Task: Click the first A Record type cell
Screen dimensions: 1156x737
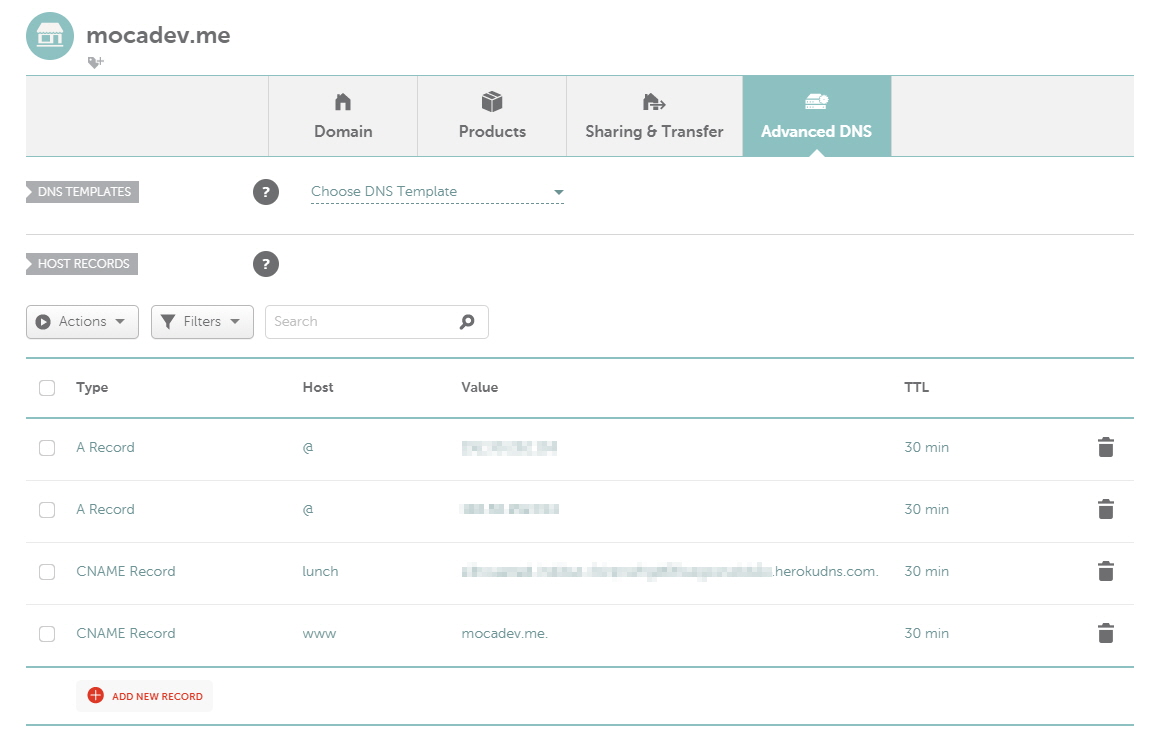Action: (x=105, y=447)
